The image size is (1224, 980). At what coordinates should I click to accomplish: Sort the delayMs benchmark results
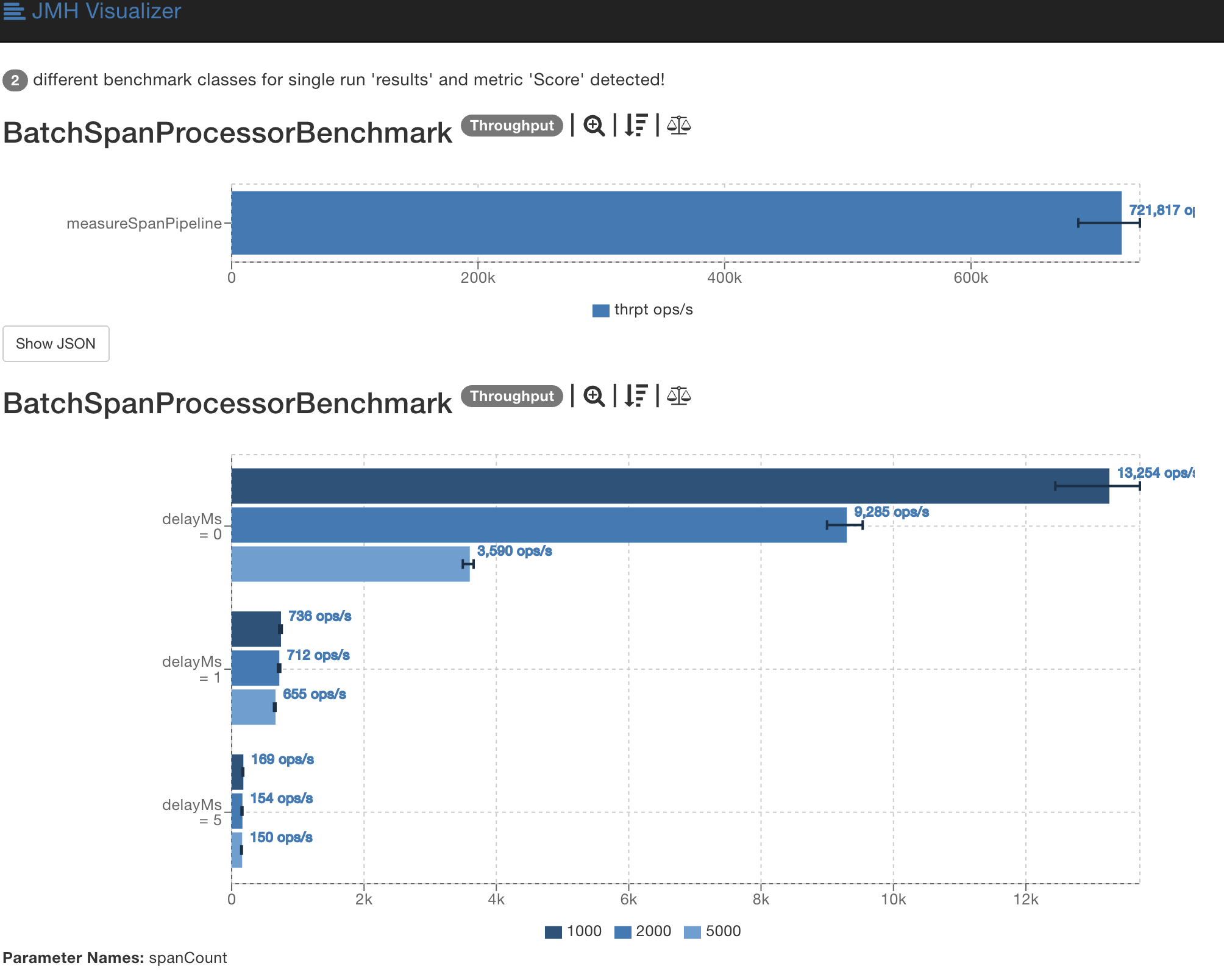pyautogui.click(x=635, y=397)
